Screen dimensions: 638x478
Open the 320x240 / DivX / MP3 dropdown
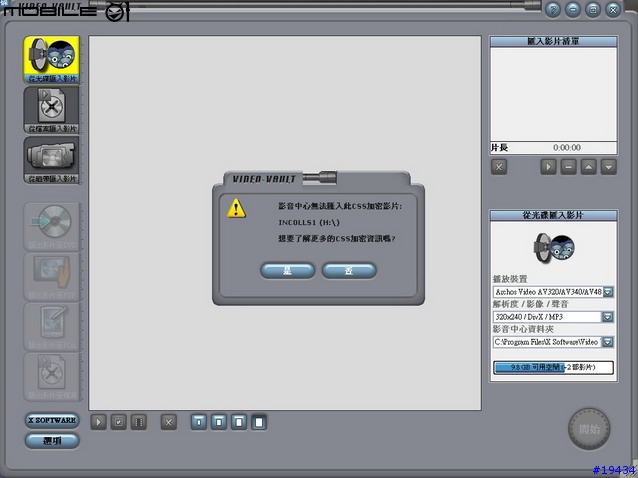pos(608,317)
